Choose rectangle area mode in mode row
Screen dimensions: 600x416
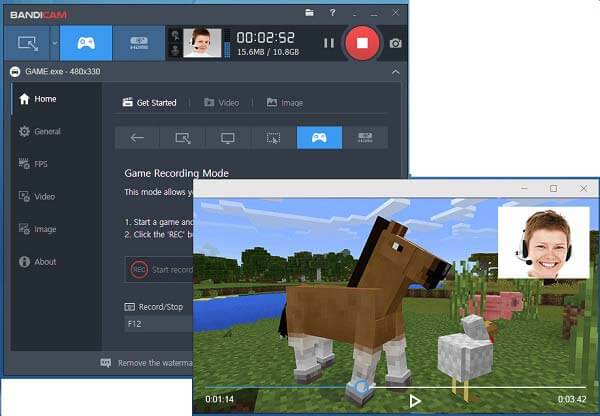183,137
